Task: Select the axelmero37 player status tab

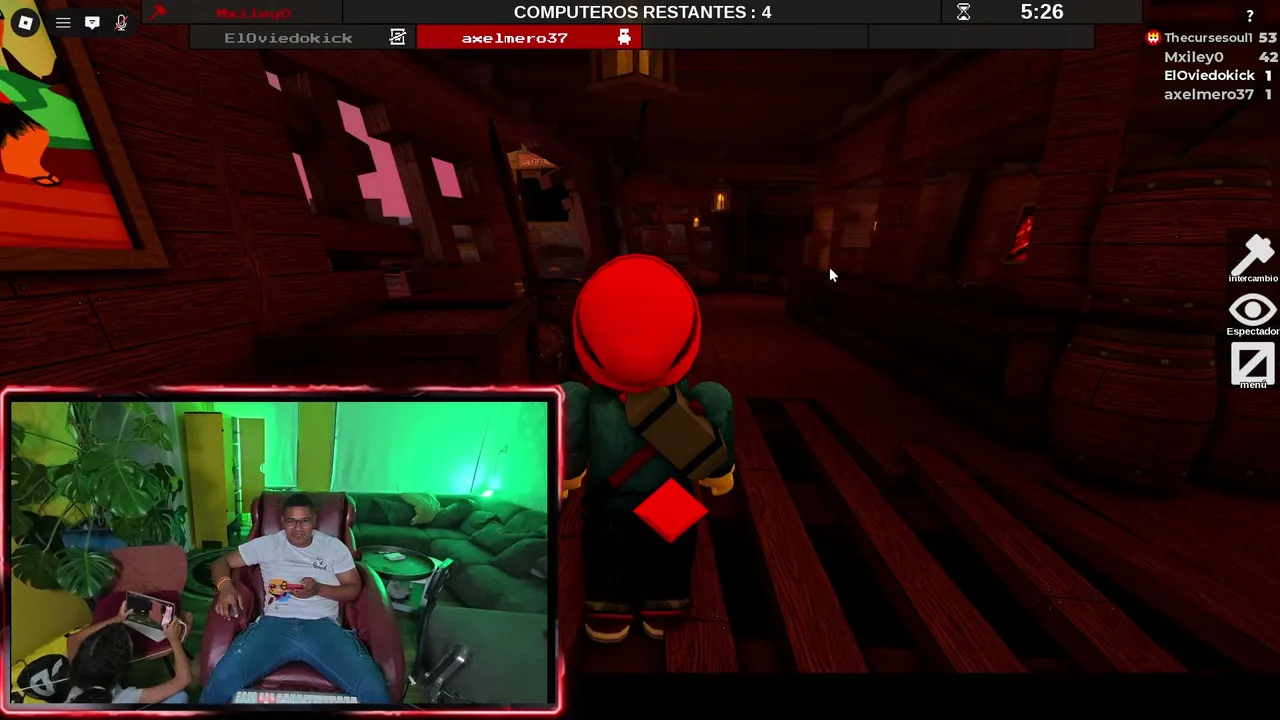Action: coord(528,38)
